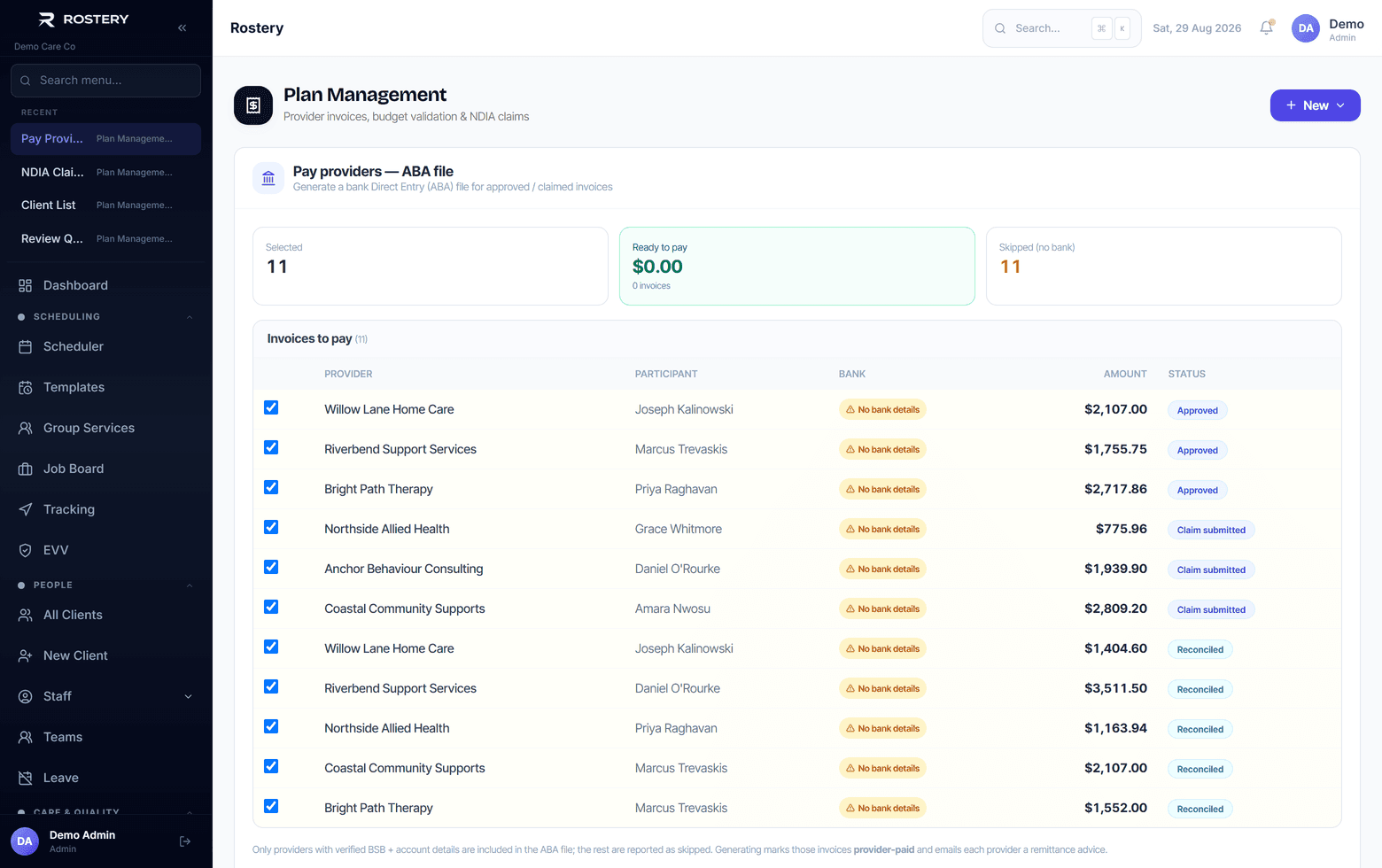This screenshot has height=868, width=1382.
Task: Click the DA avatar at the sidebar bottom
Action: tap(25, 841)
